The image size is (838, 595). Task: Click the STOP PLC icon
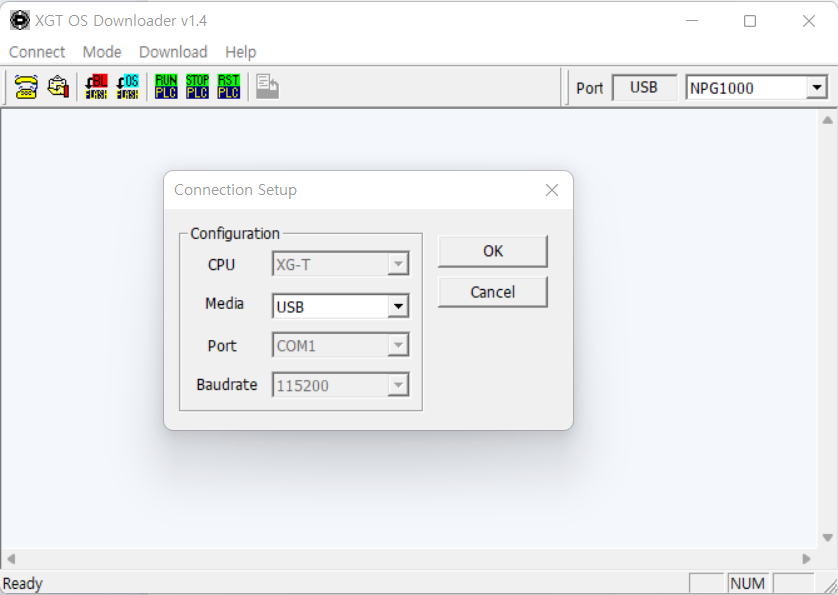pos(197,87)
